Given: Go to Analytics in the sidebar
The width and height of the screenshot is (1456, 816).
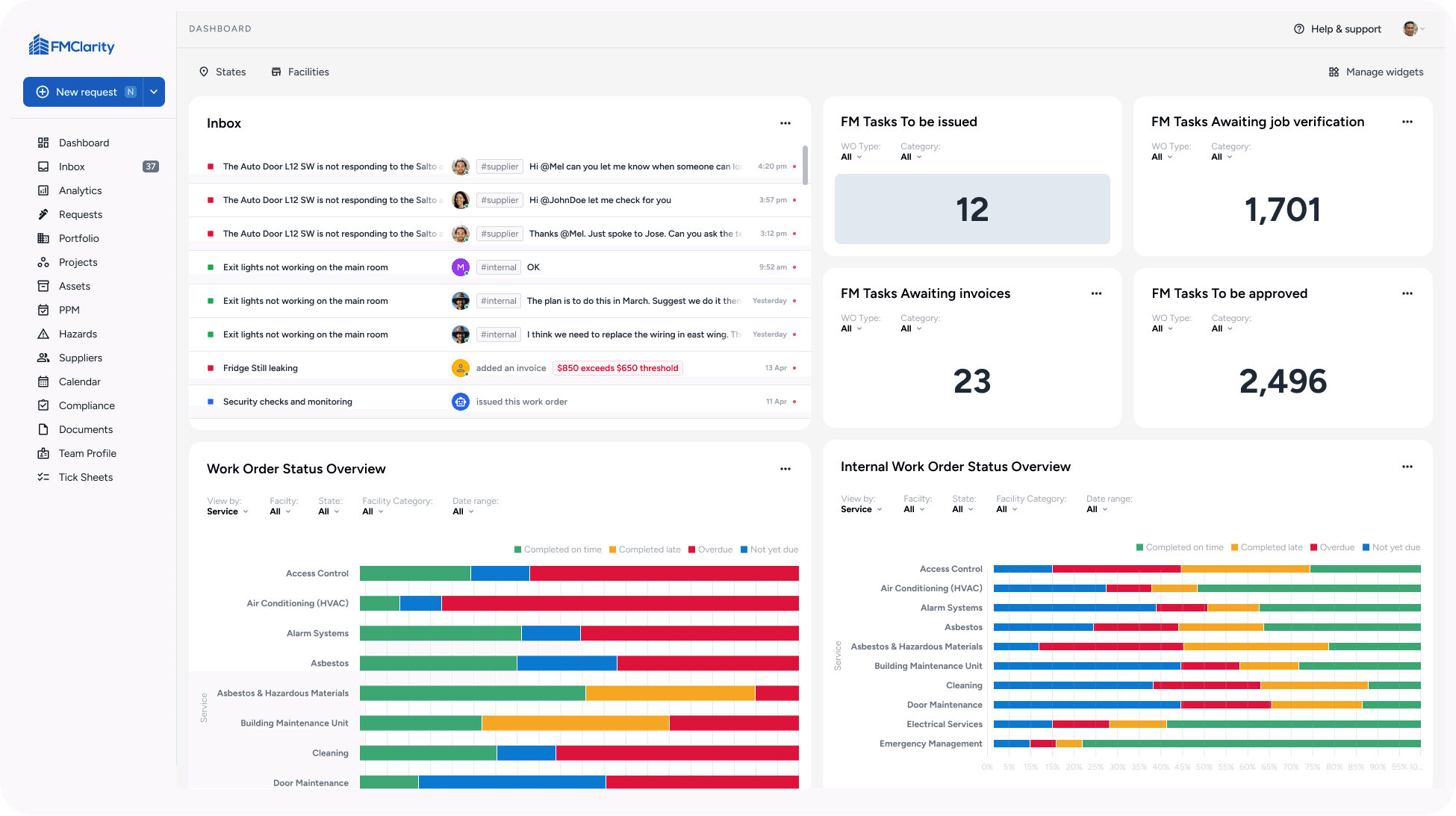Looking at the screenshot, I should [80, 190].
